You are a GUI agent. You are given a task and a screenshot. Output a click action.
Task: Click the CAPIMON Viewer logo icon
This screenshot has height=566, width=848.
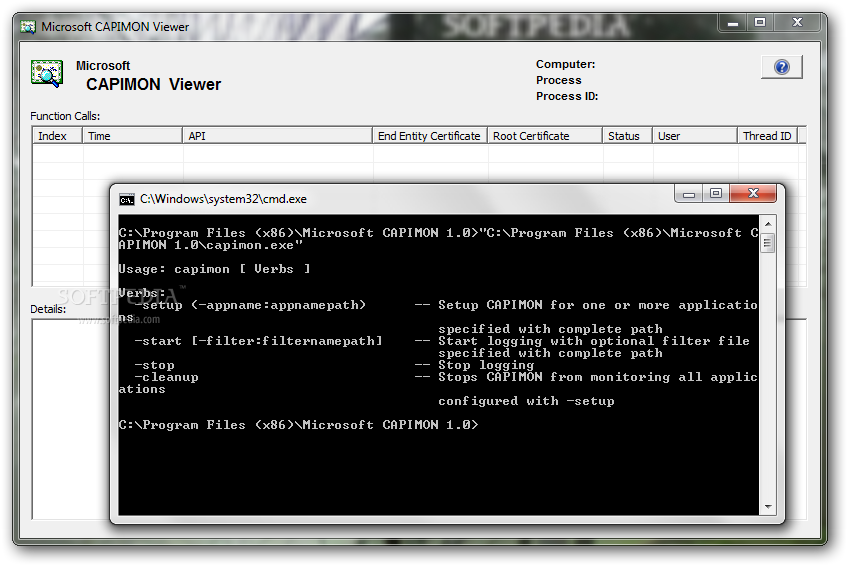pyautogui.click(x=47, y=74)
